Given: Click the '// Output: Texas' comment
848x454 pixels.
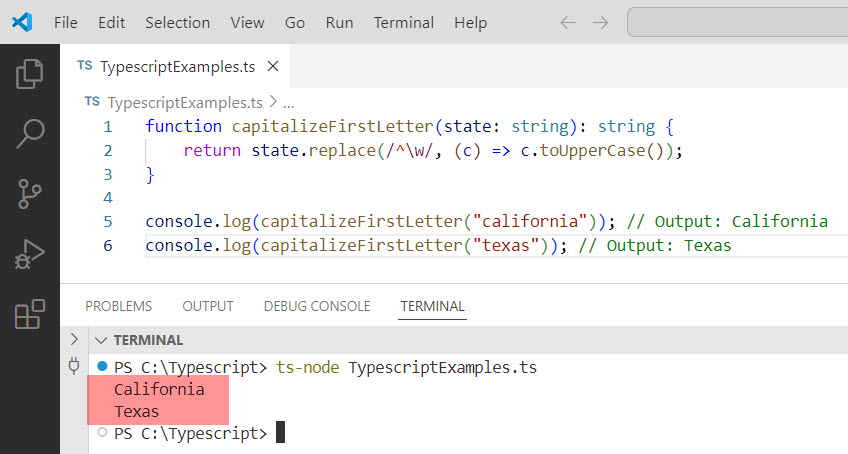Looking at the screenshot, I should (655, 246).
